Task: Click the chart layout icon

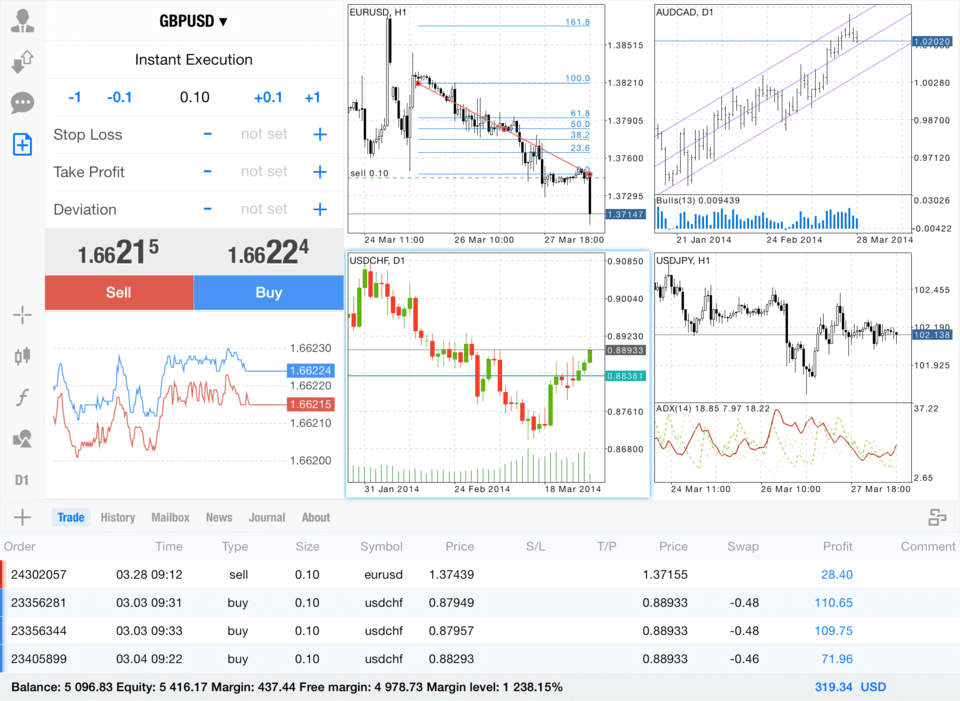Action: pos(937,517)
